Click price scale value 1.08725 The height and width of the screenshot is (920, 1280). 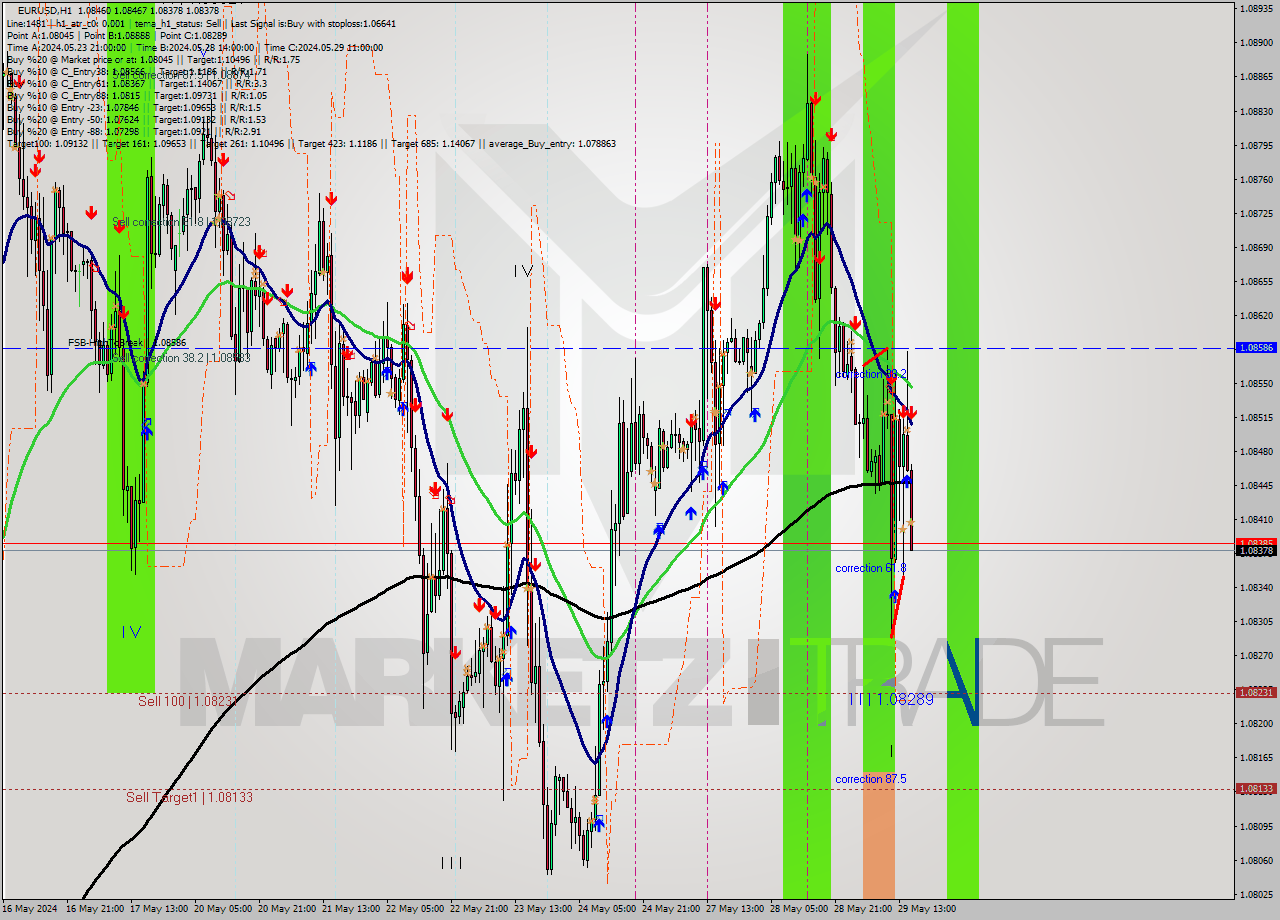(1256, 214)
